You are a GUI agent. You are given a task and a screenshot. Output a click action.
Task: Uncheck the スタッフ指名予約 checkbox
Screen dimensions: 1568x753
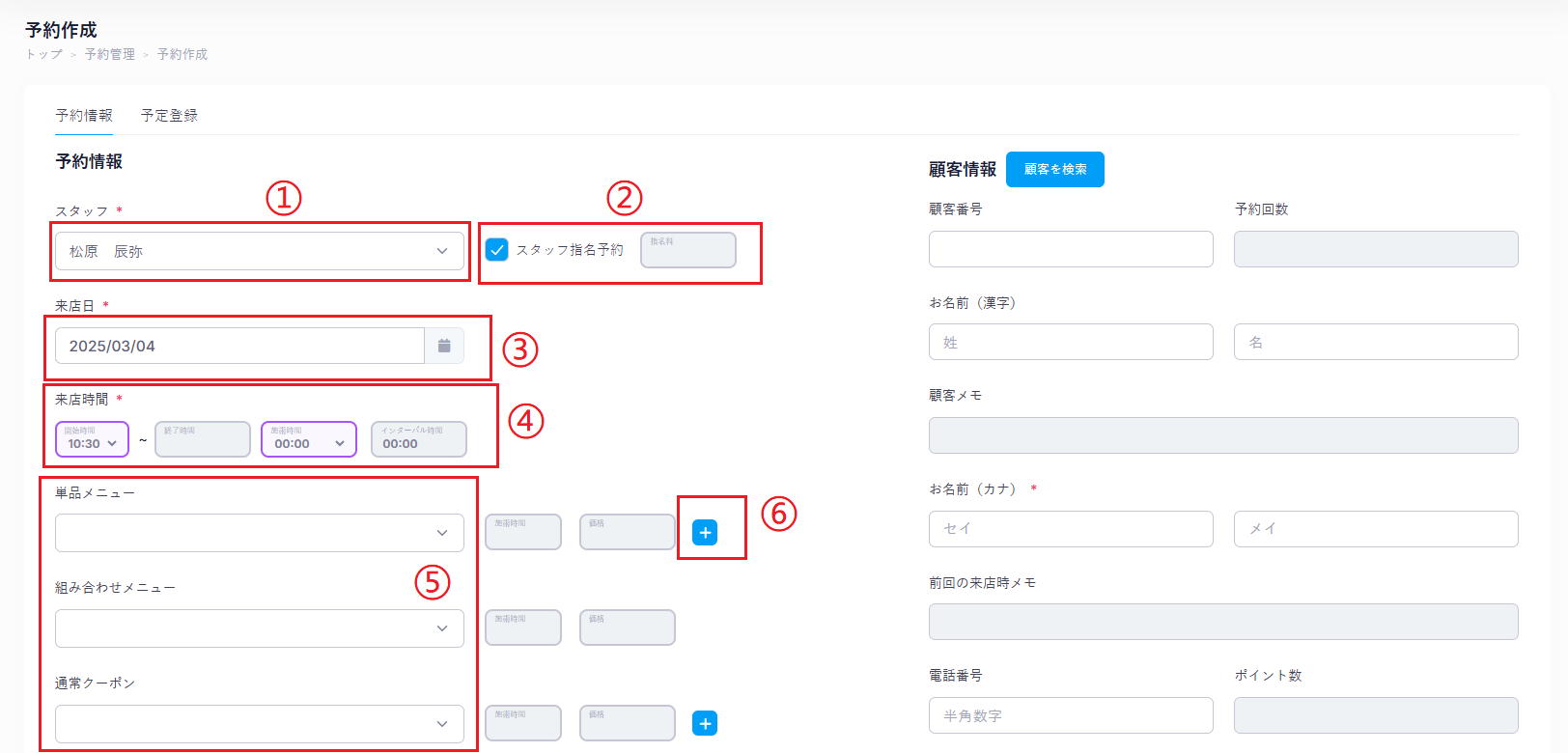click(x=496, y=250)
